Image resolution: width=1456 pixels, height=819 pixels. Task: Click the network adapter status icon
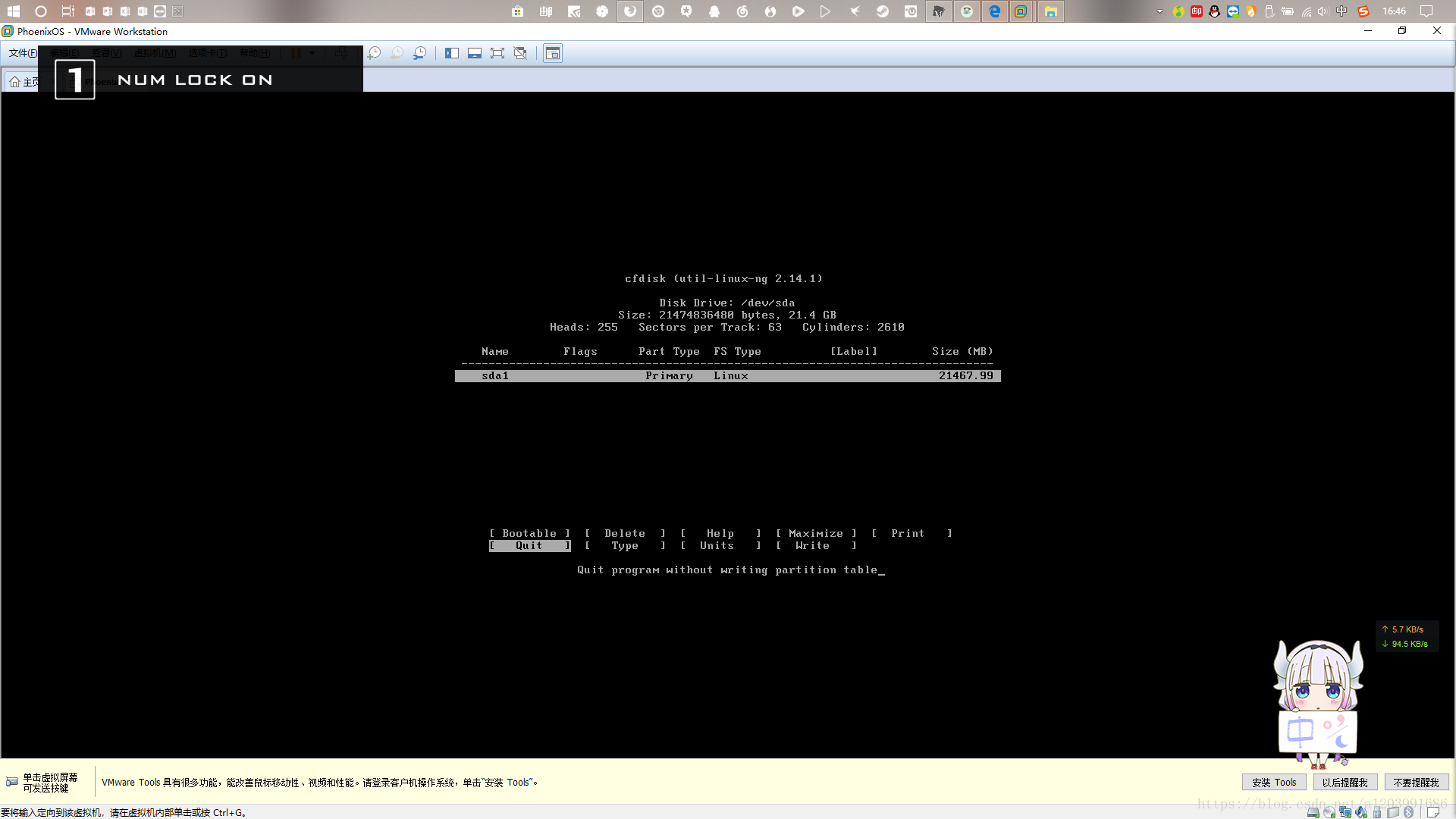pos(1345,812)
